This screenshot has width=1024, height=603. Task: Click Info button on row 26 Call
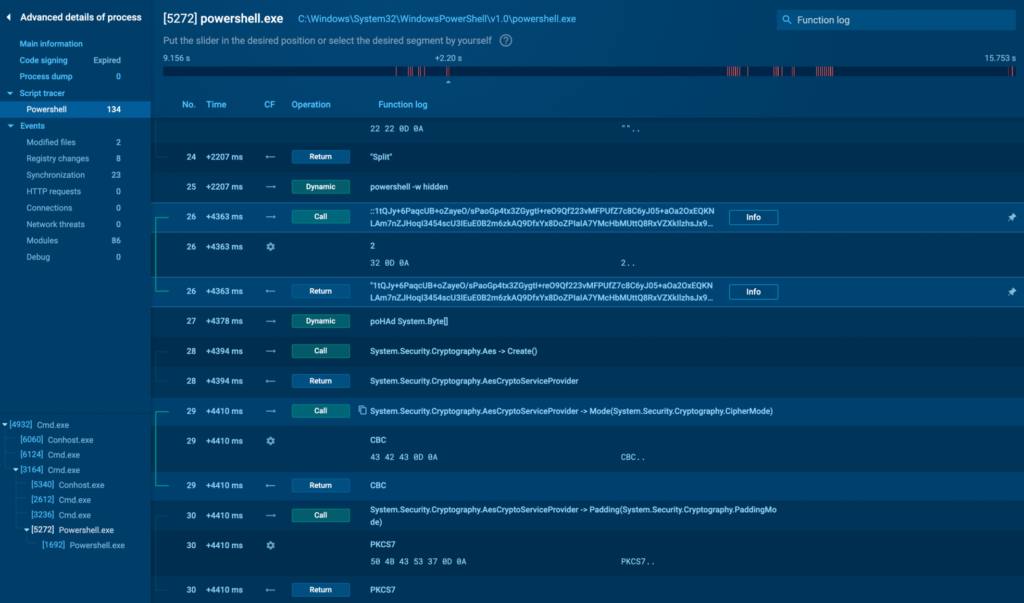[x=753, y=217]
